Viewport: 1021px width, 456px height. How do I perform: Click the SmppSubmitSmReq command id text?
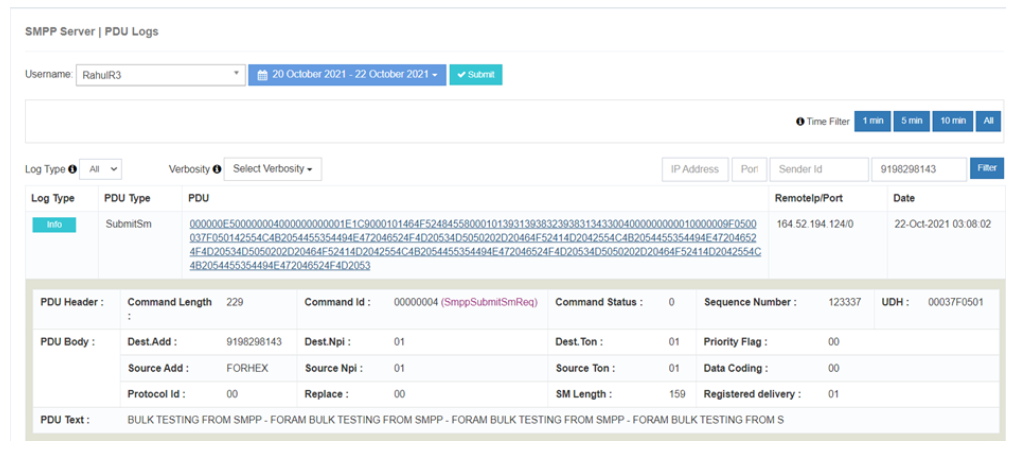click(x=489, y=302)
